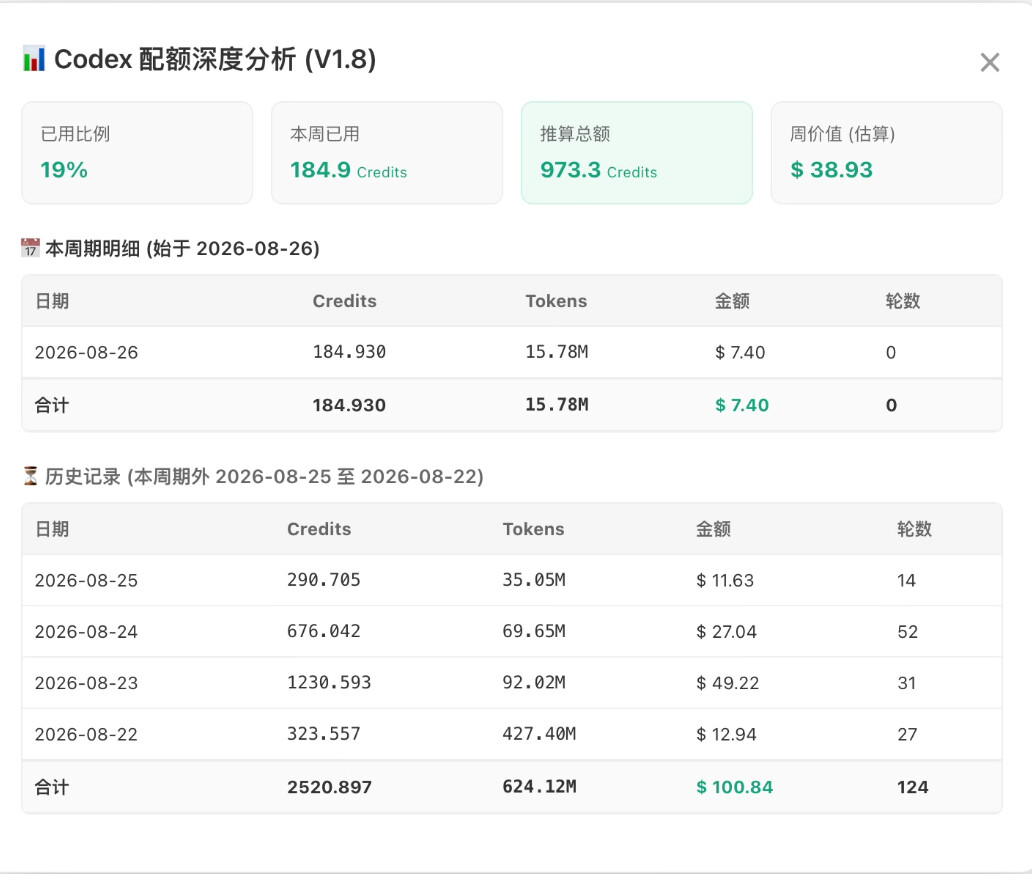Click the date 2026-08-23

86,683
